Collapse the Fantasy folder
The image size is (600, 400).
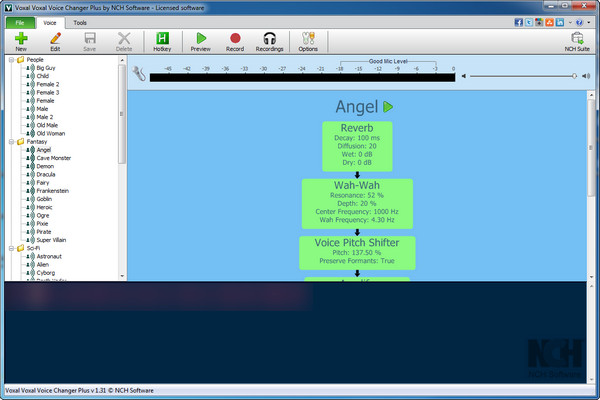[10, 142]
